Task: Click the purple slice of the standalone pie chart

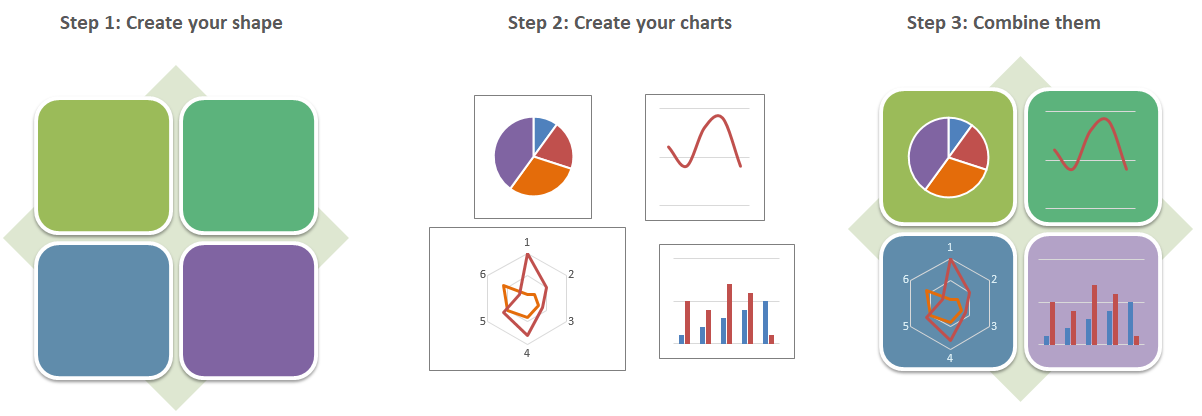Action: pyautogui.click(x=511, y=151)
